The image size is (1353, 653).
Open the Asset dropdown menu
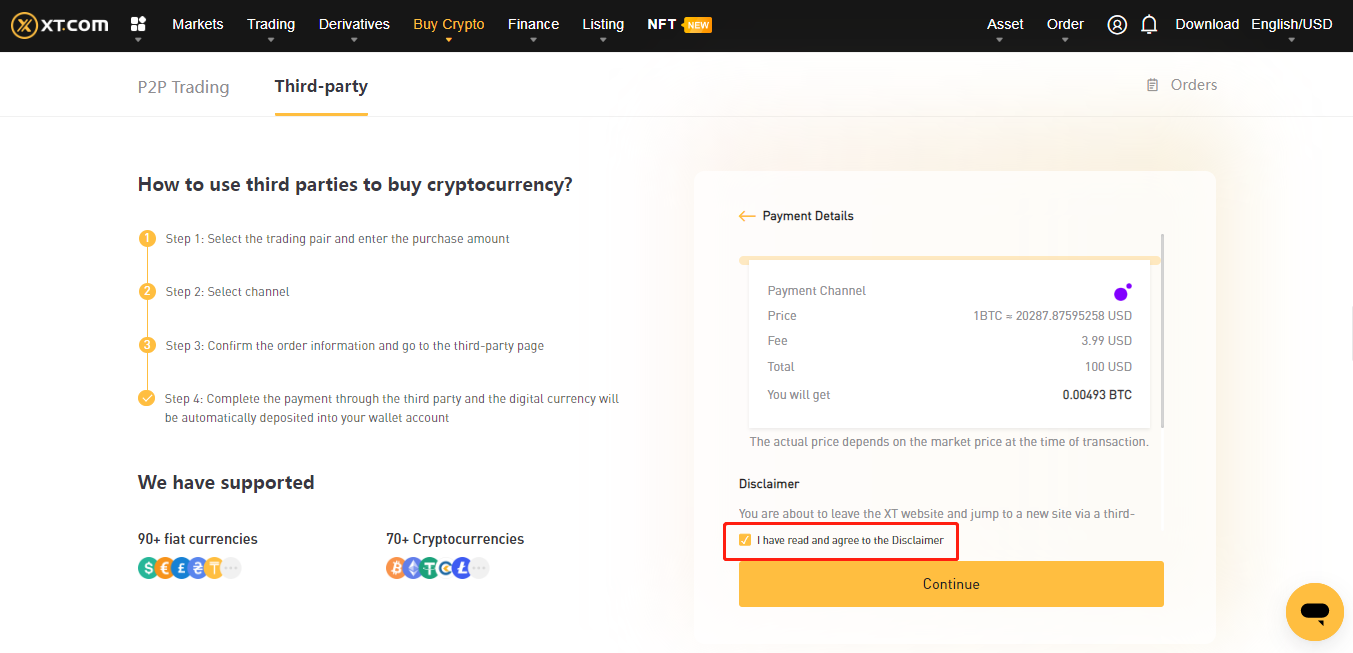click(1004, 24)
